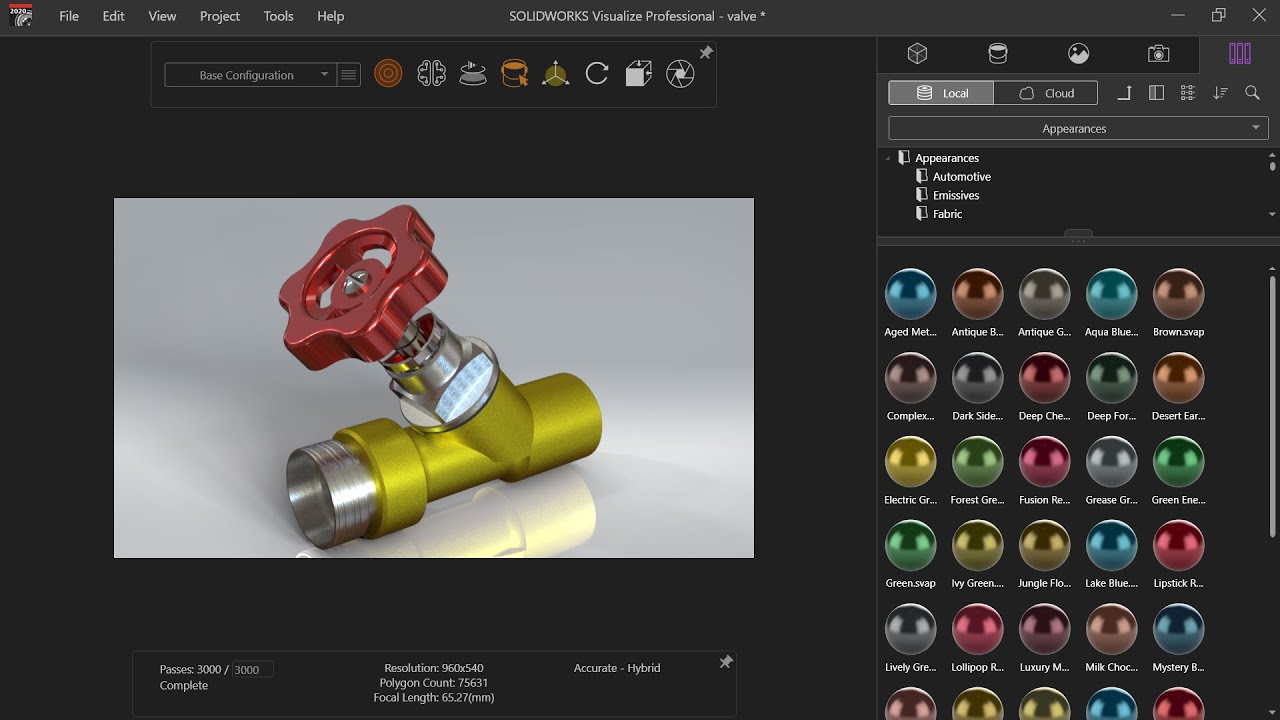Image resolution: width=1280 pixels, height=720 pixels.
Task: Click the library up-arrow import icon
Action: pyautogui.click(x=1124, y=93)
